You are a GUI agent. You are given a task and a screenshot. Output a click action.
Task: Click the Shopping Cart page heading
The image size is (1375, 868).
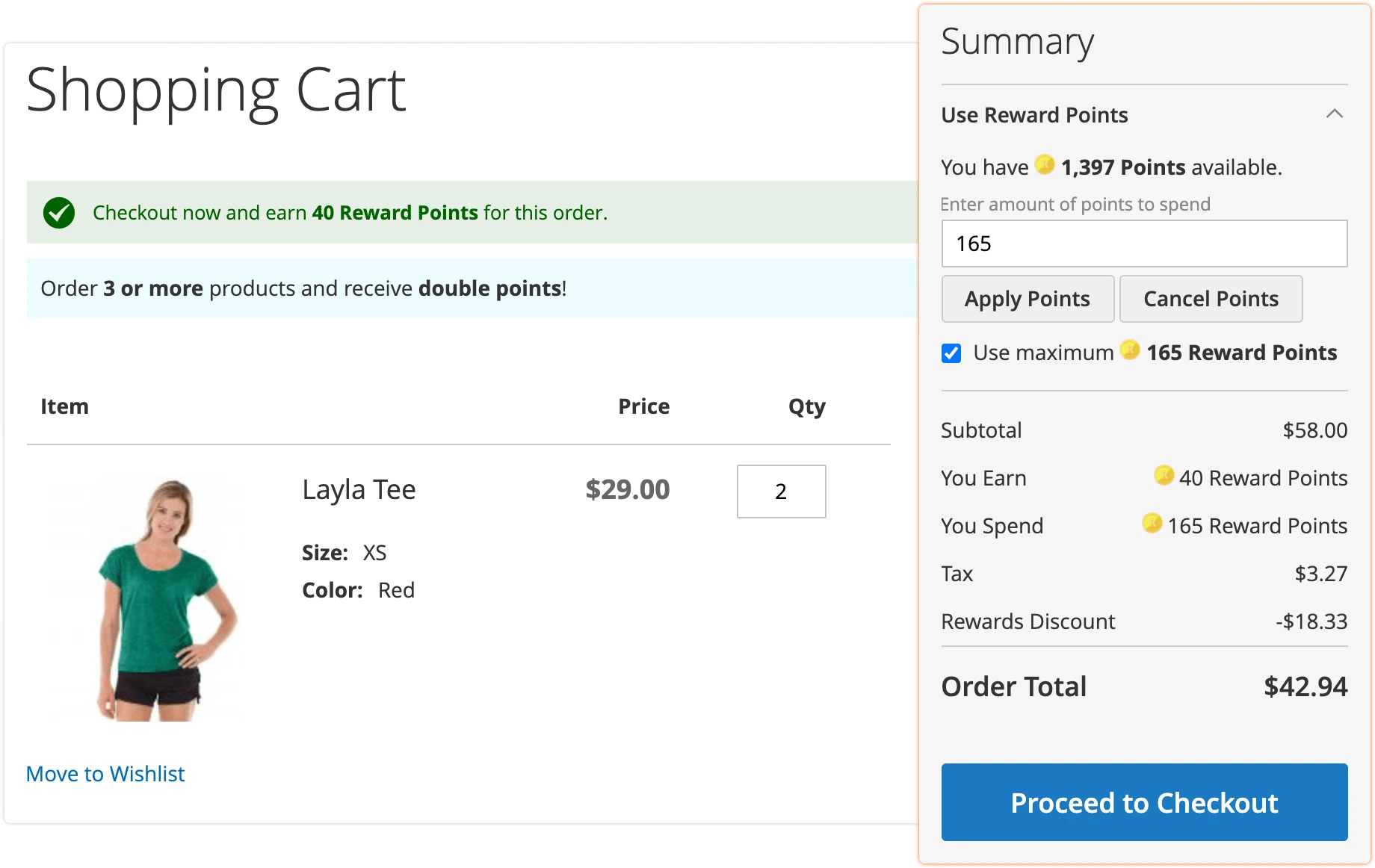pos(217,90)
